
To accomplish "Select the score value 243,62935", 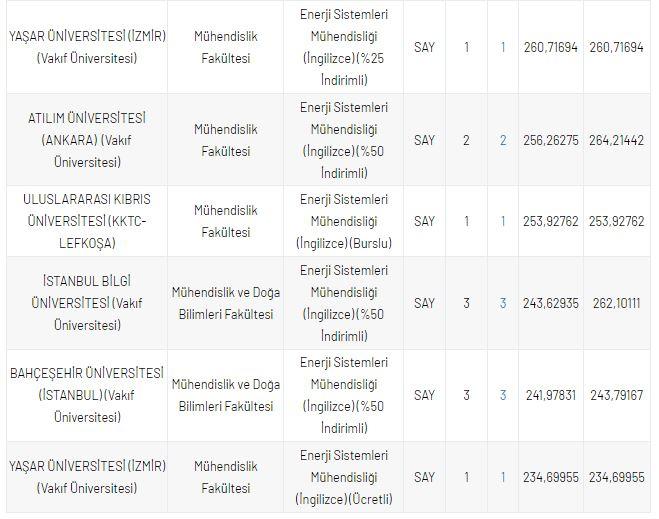I will point(551,303).
